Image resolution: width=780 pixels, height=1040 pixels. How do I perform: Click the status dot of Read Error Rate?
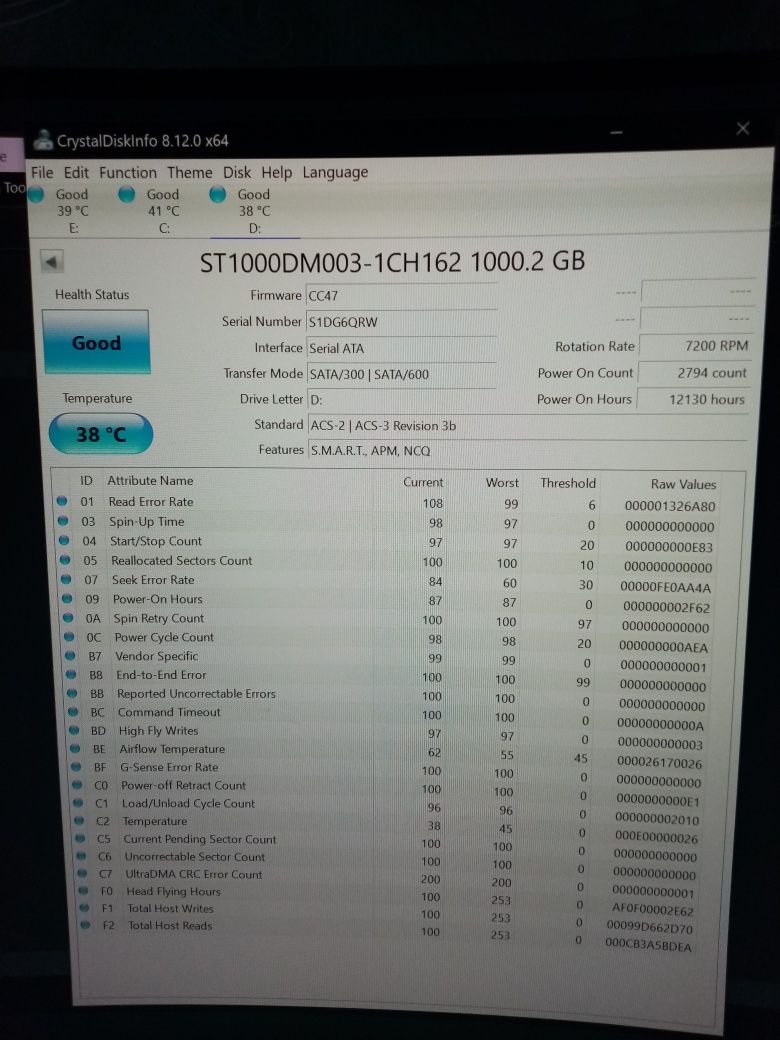click(62, 501)
